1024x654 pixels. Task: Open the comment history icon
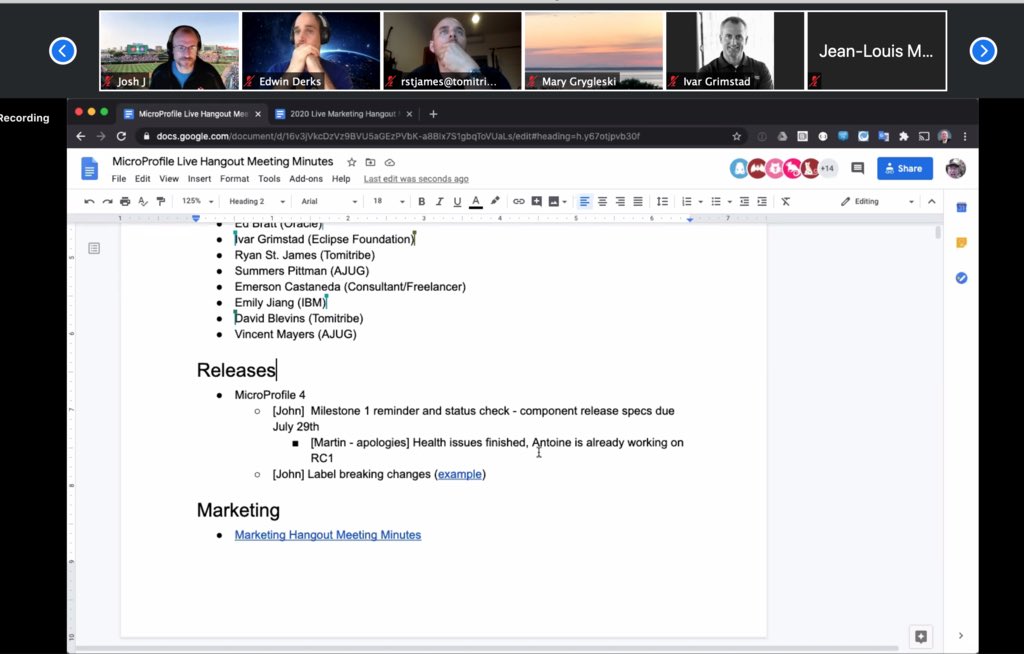pos(857,169)
